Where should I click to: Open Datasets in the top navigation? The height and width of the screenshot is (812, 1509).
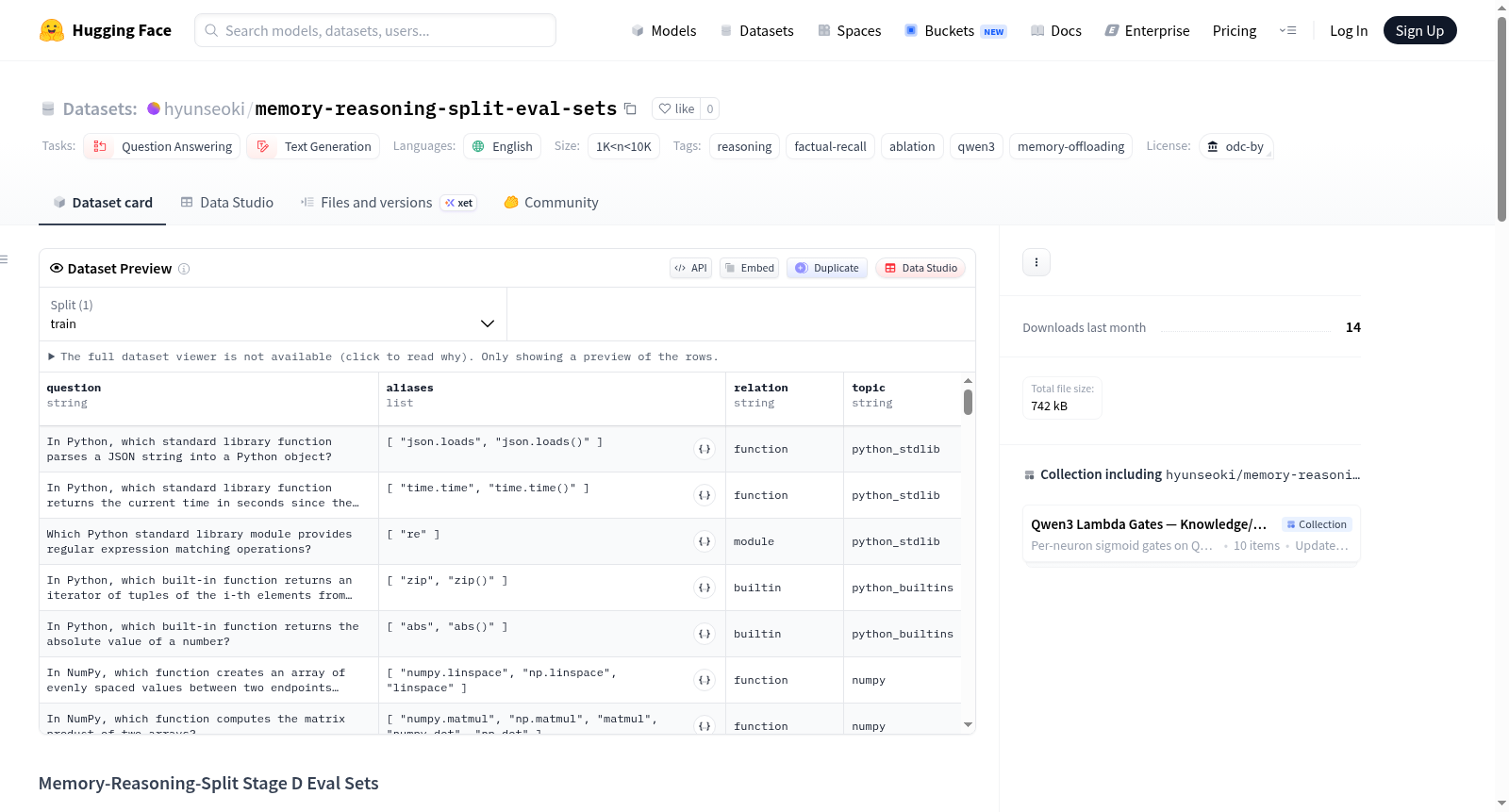pos(757,31)
